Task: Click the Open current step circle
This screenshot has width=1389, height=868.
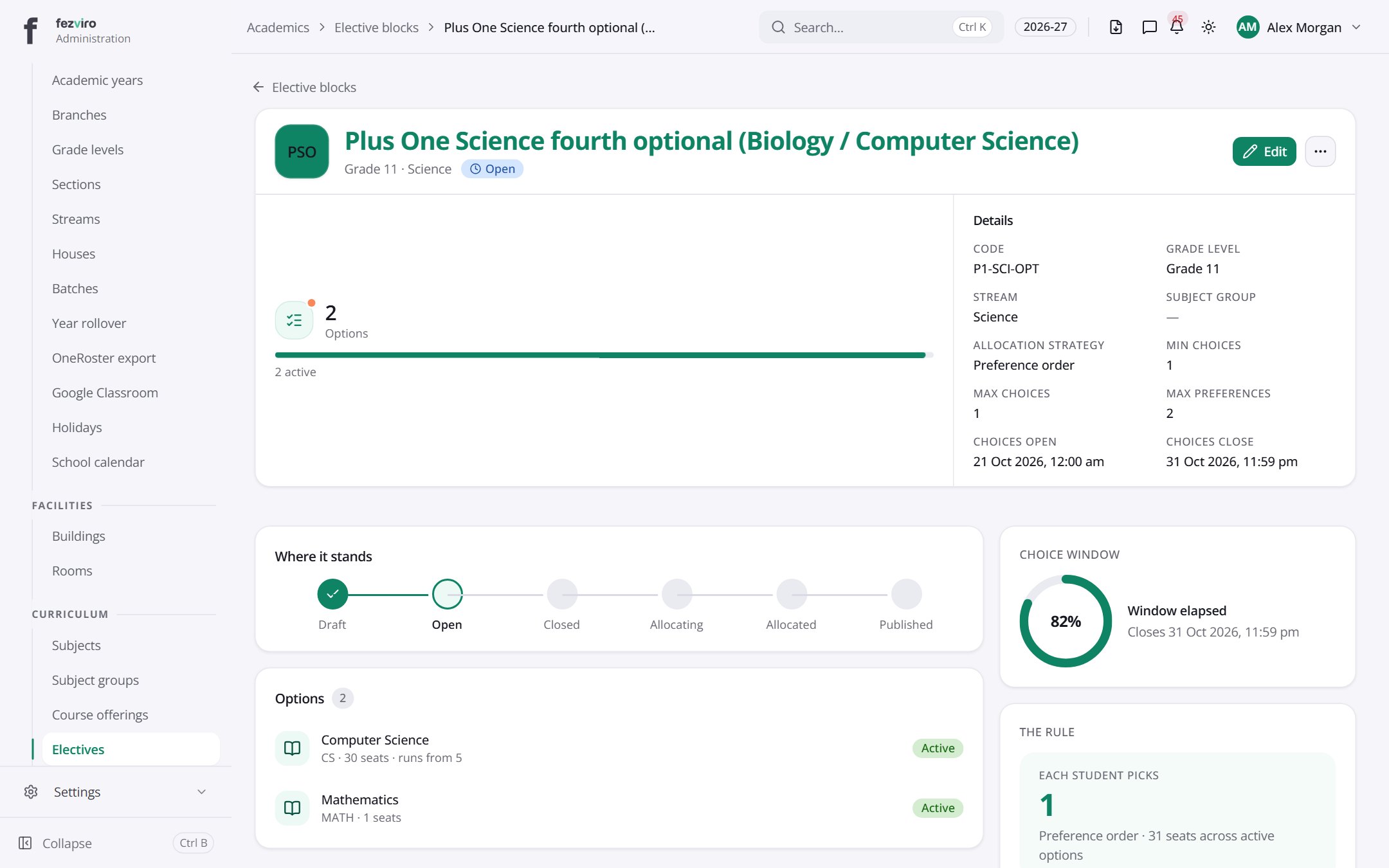Action: pos(447,594)
